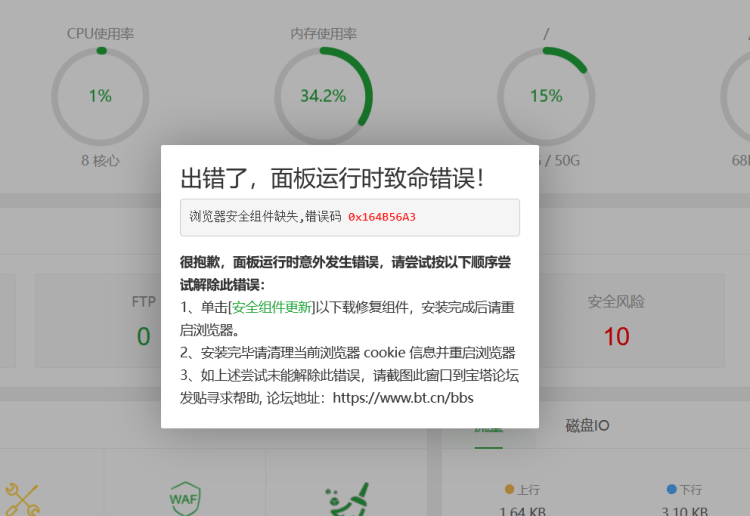Click the partially visible gauge at right edge
The height and width of the screenshot is (516, 750).
click(736, 96)
